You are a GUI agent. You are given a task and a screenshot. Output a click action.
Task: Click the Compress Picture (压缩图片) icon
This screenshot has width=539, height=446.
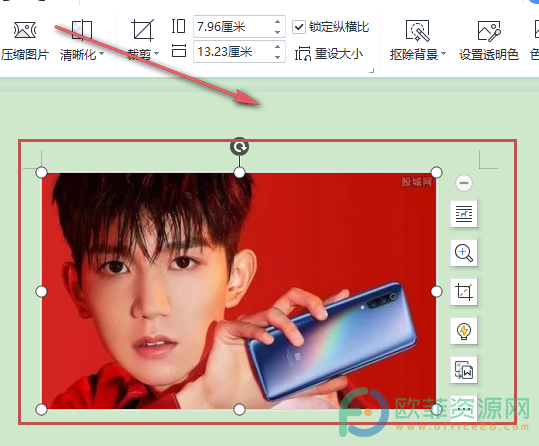pos(24,30)
